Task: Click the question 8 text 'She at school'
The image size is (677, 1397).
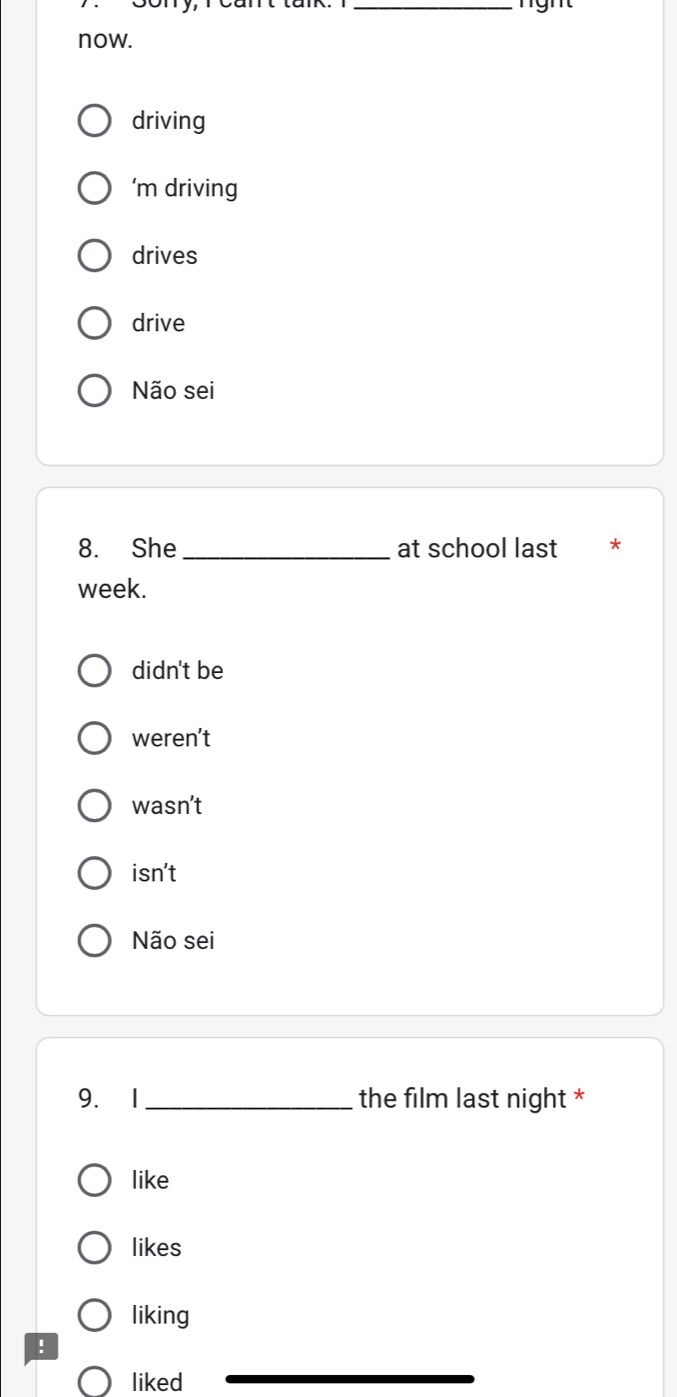Action: point(318,568)
